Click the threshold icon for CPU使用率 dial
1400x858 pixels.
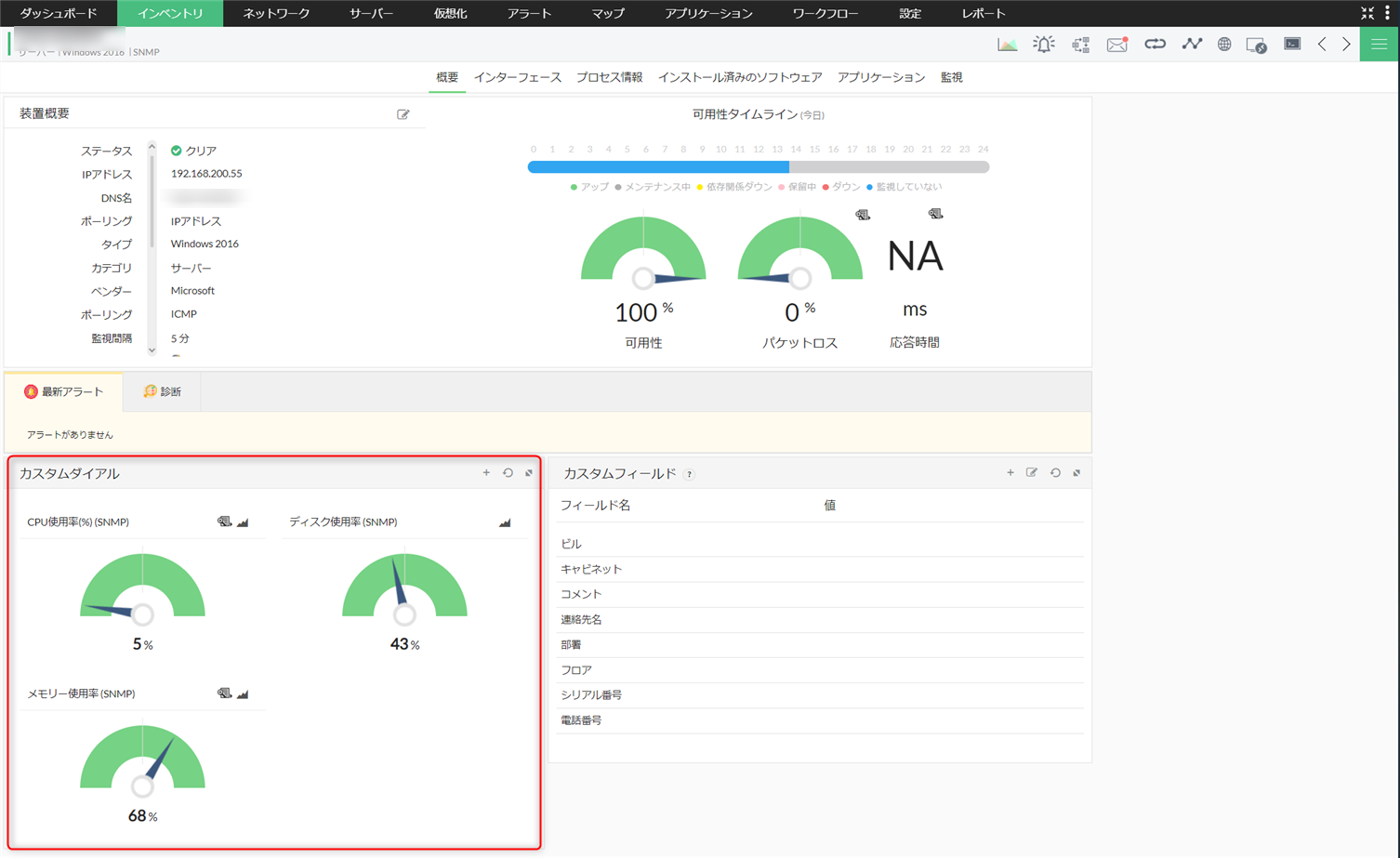tap(224, 522)
